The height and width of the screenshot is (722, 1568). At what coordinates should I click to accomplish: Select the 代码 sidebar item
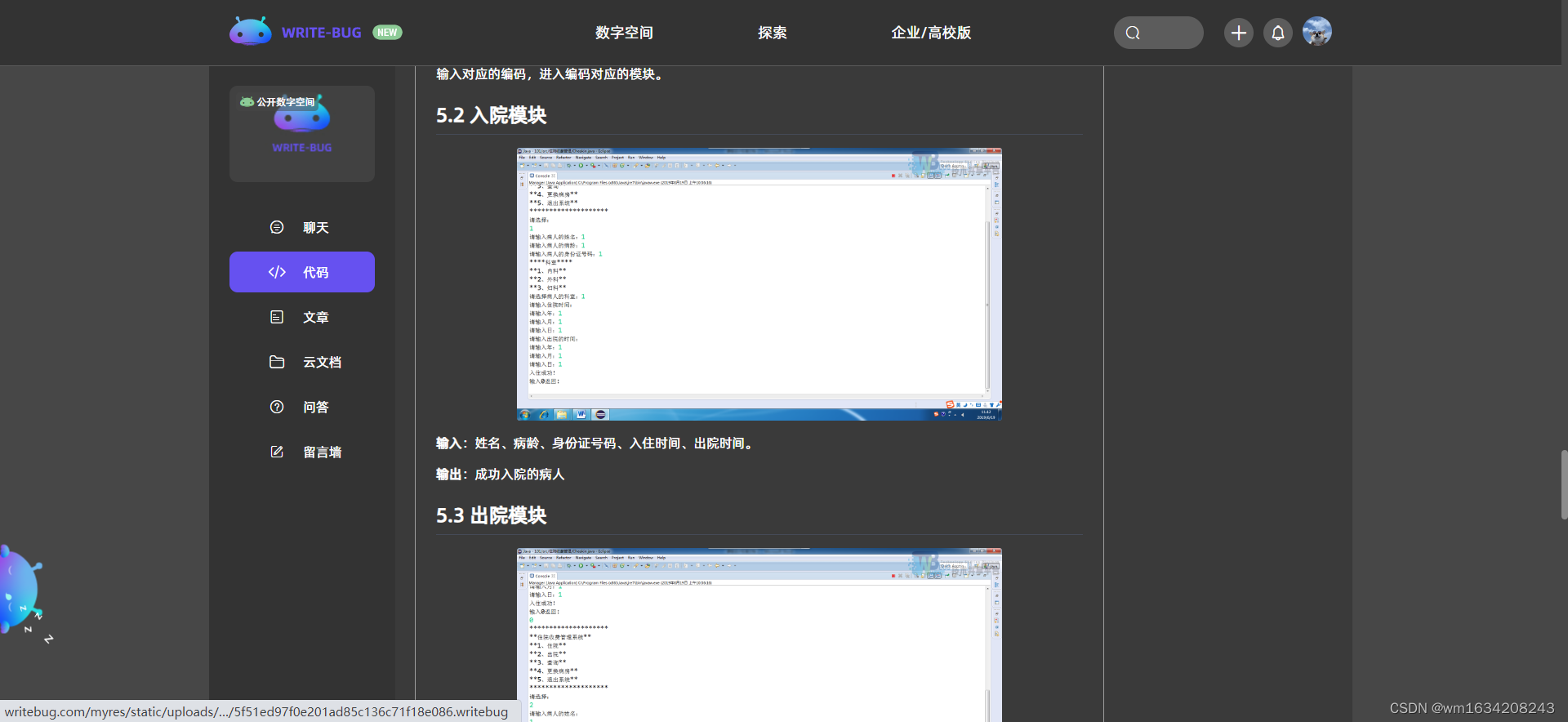tap(302, 272)
